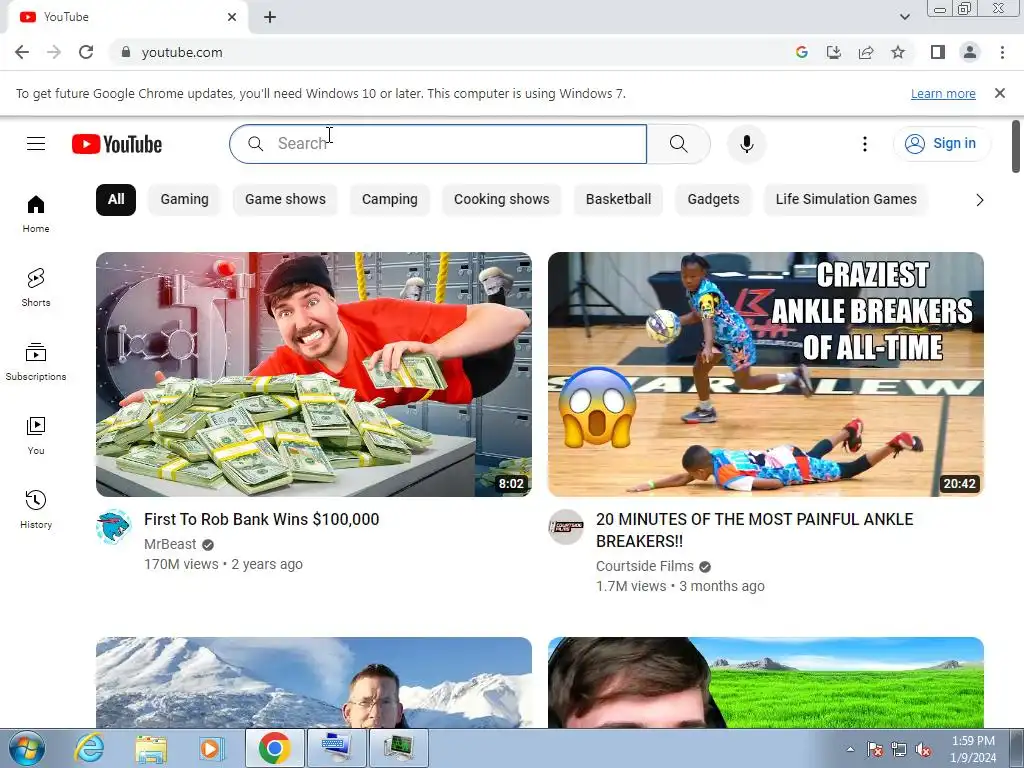Screen dimensions: 1024x768
Task: Select the Game shows filter chip
Action: click(x=285, y=199)
